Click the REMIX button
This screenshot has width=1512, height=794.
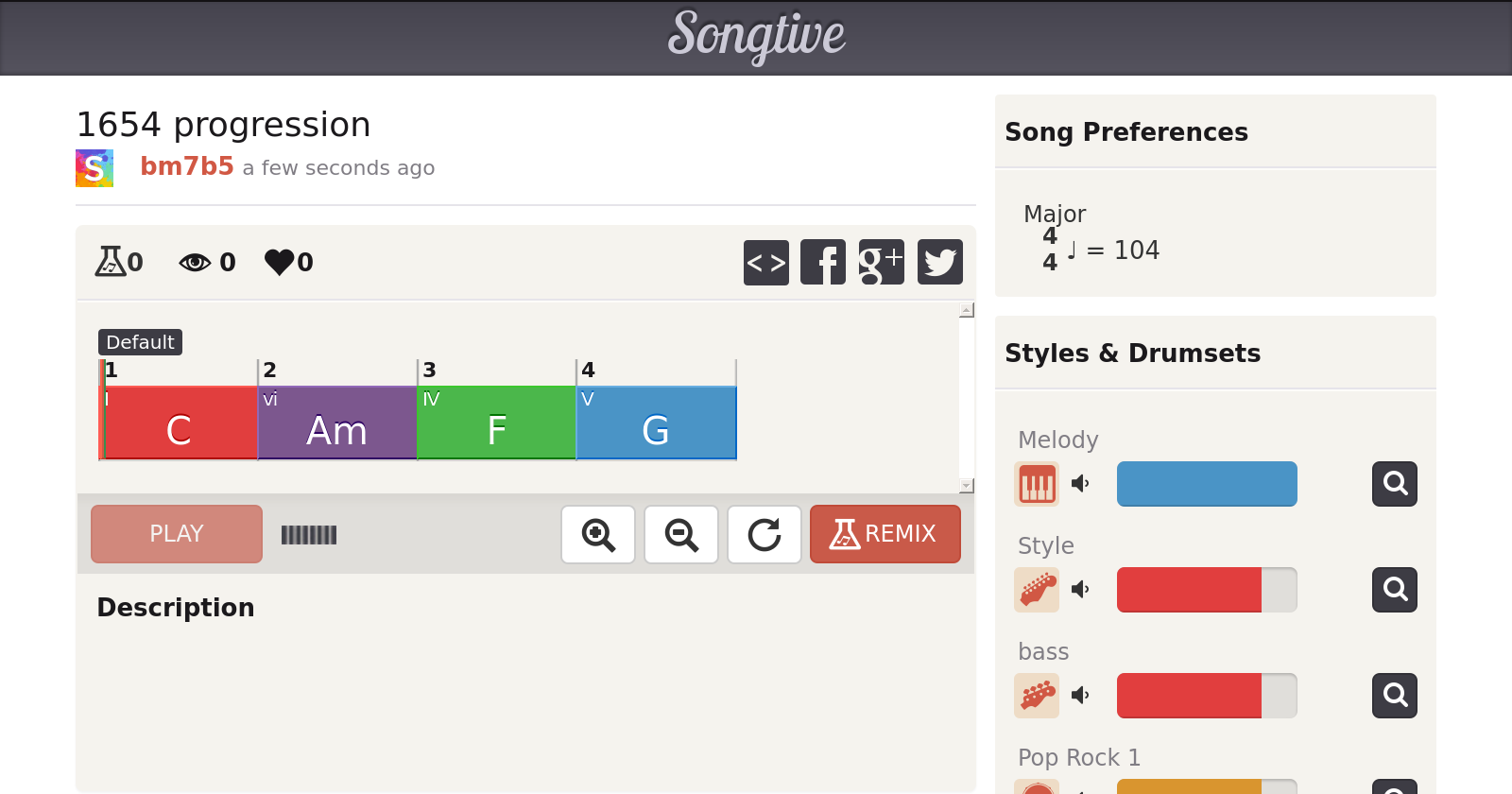click(885, 534)
